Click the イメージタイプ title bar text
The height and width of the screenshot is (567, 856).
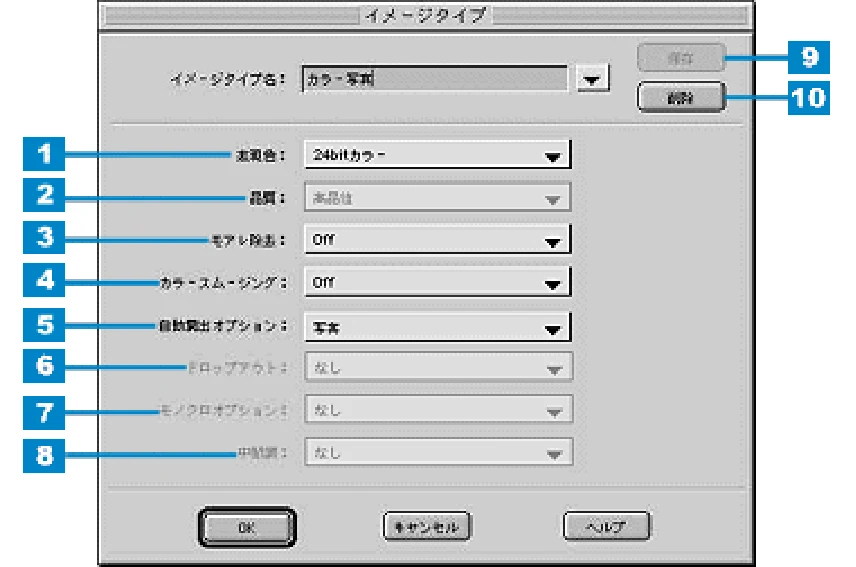coord(426,15)
